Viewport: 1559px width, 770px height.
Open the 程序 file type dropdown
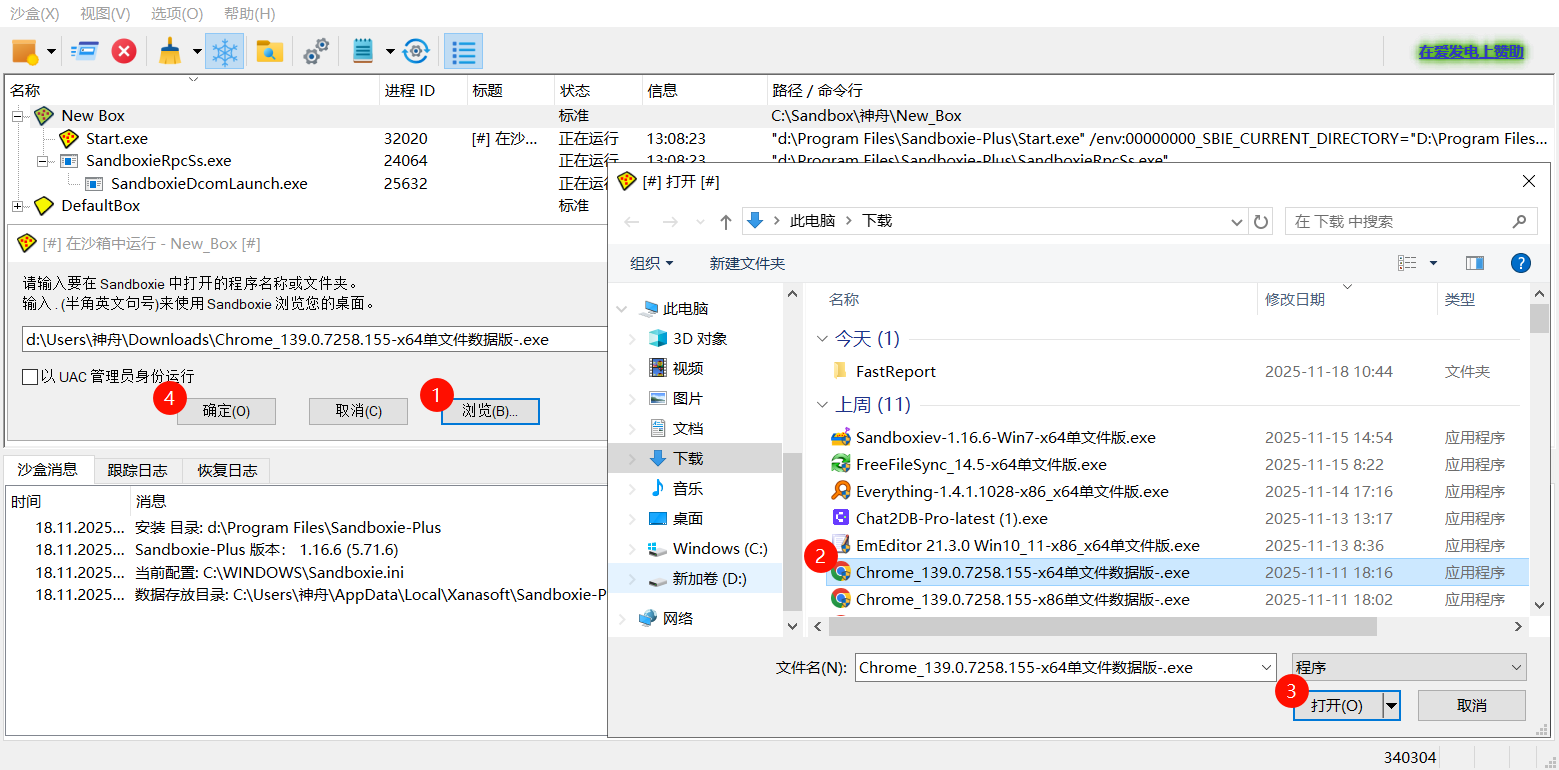coord(1409,667)
